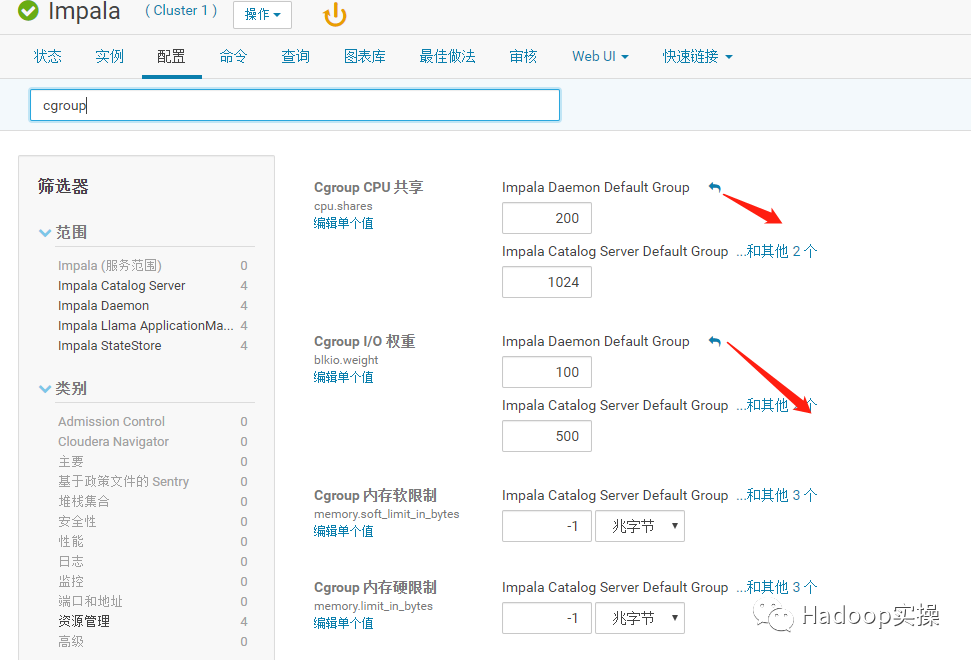
Task: Click the Cluster 1 link
Action: point(181,11)
